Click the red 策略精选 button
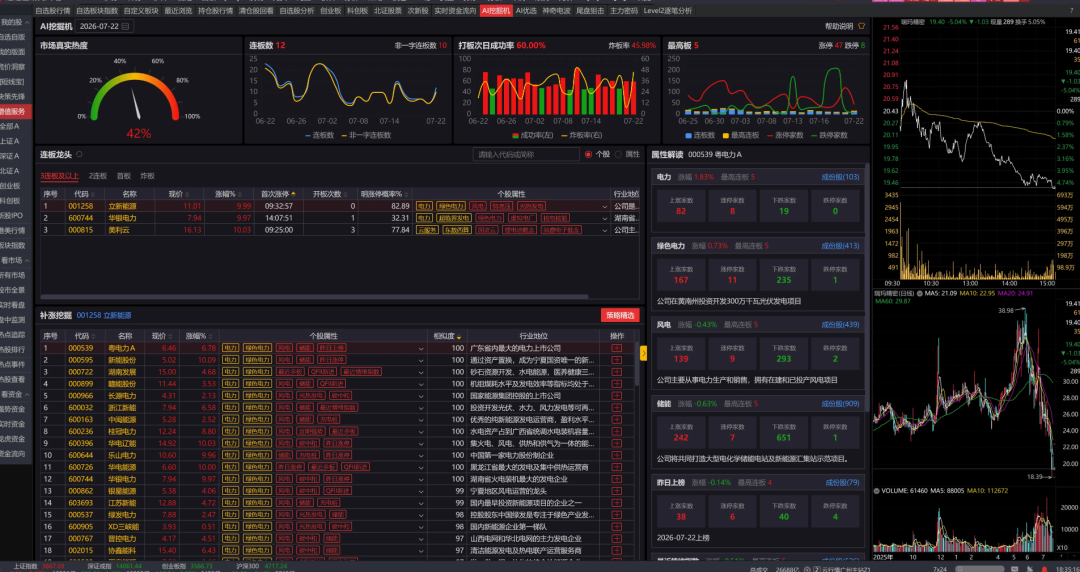The width and height of the screenshot is (1080, 572). point(620,315)
